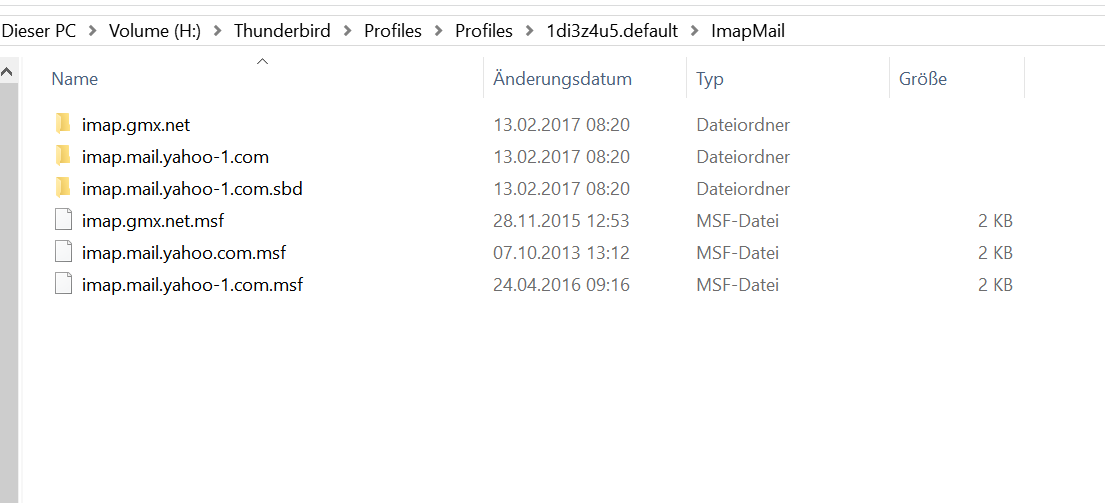Click the imap.mail.yahoo-1.com folder icon
1105x503 pixels.
(x=63, y=157)
